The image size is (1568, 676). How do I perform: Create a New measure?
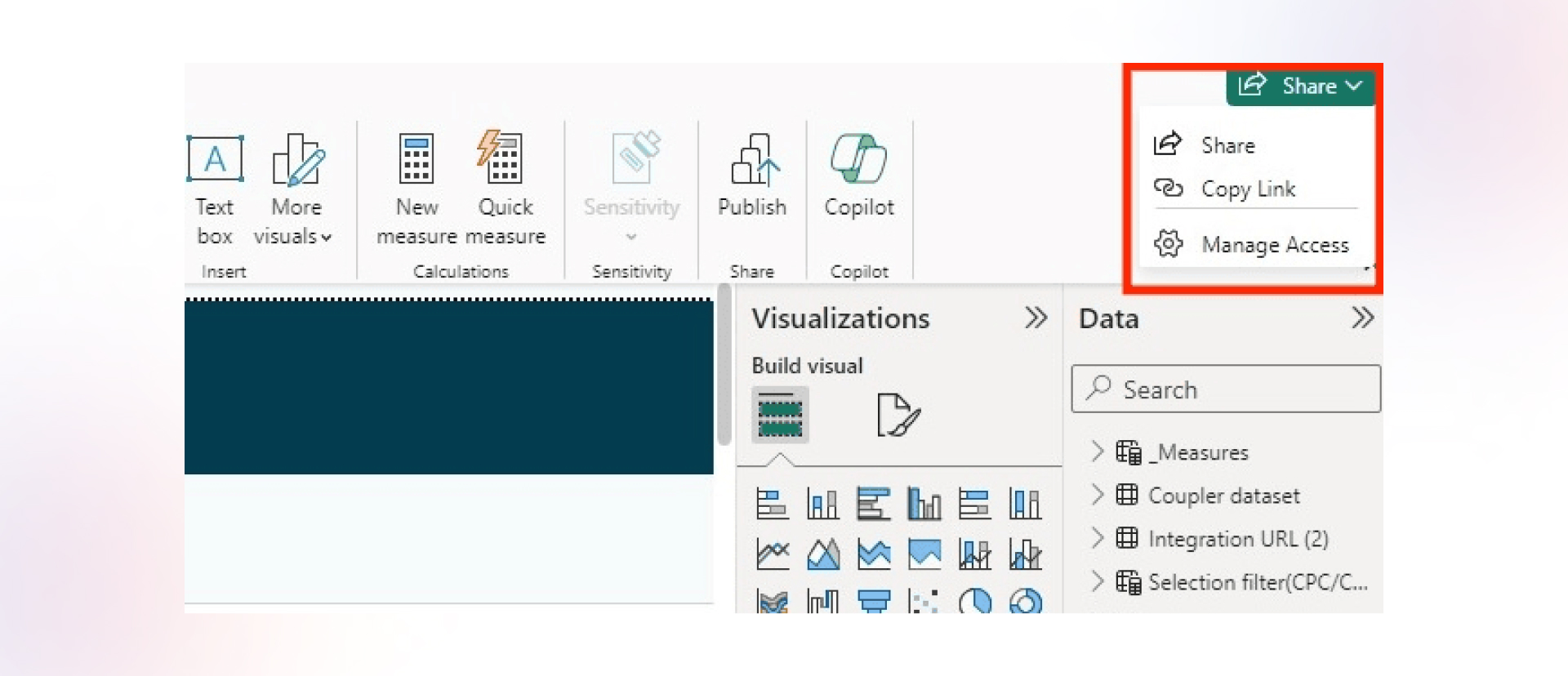(416, 190)
